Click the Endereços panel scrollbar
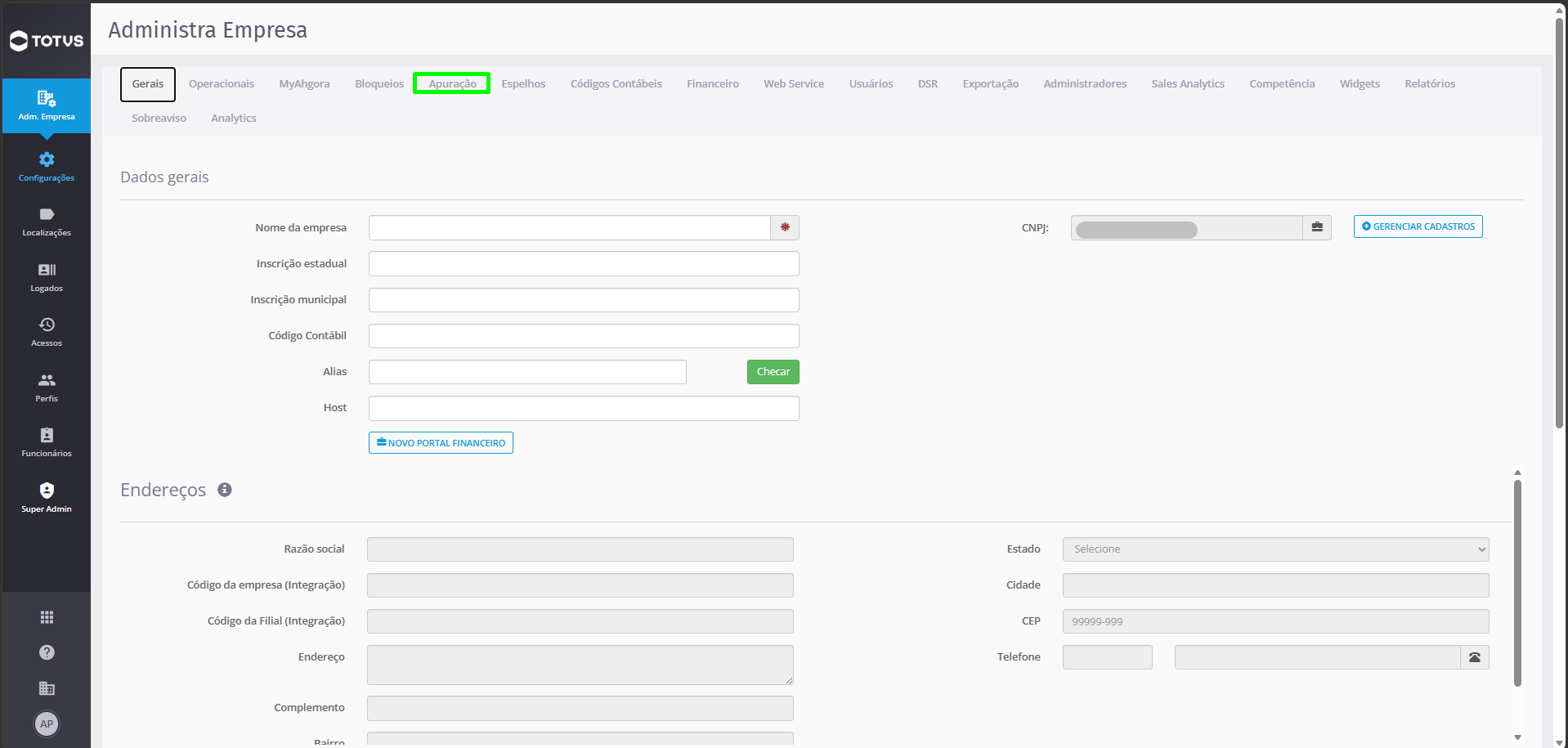 pyautogui.click(x=1517, y=583)
